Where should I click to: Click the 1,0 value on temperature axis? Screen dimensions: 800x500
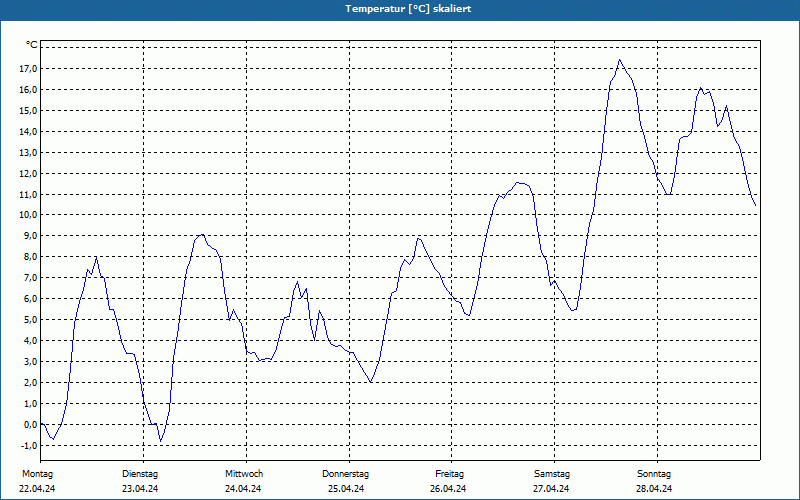coord(30,403)
